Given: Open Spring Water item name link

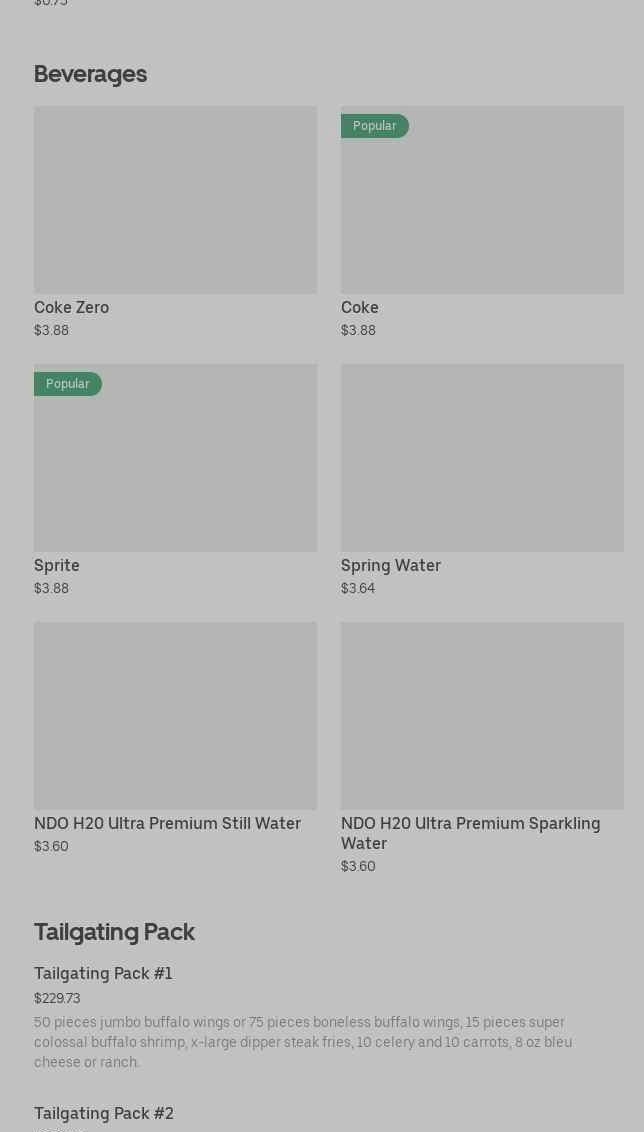Looking at the screenshot, I should [x=391, y=565].
